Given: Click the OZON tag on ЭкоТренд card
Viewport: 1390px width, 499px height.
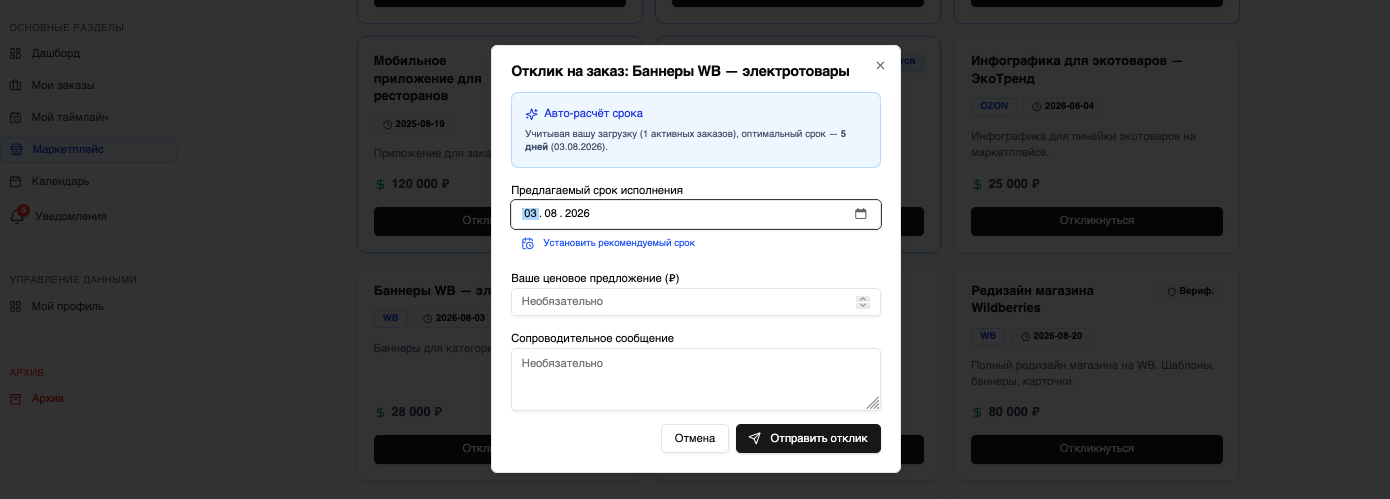Looking at the screenshot, I should pyautogui.click(x=993, y=106).
